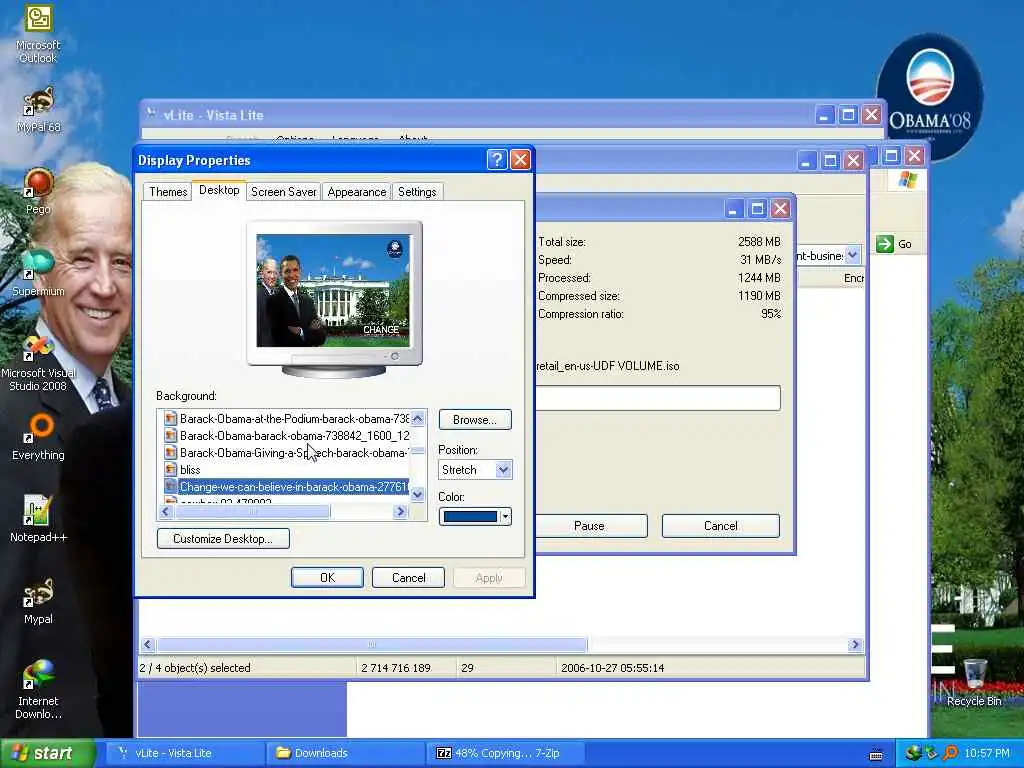
Task: Select the bliss wallpaper entry
Action: pos(286,470)
